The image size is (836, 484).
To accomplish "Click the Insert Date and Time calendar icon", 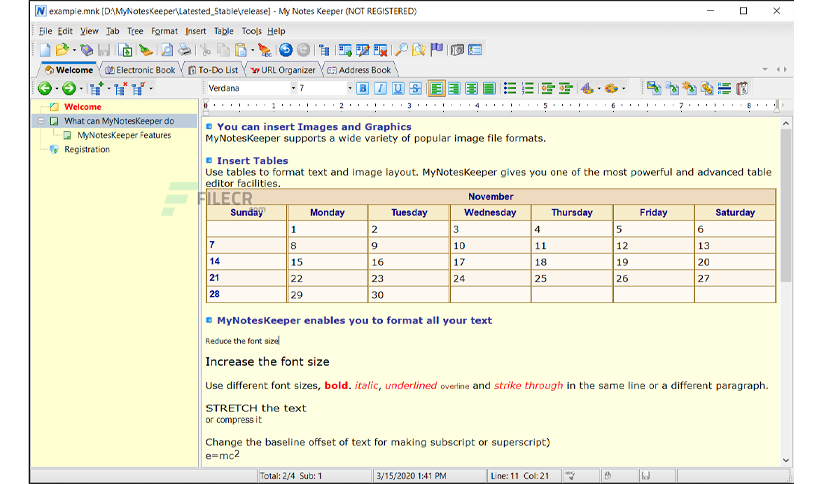I will tap(742, 88).
